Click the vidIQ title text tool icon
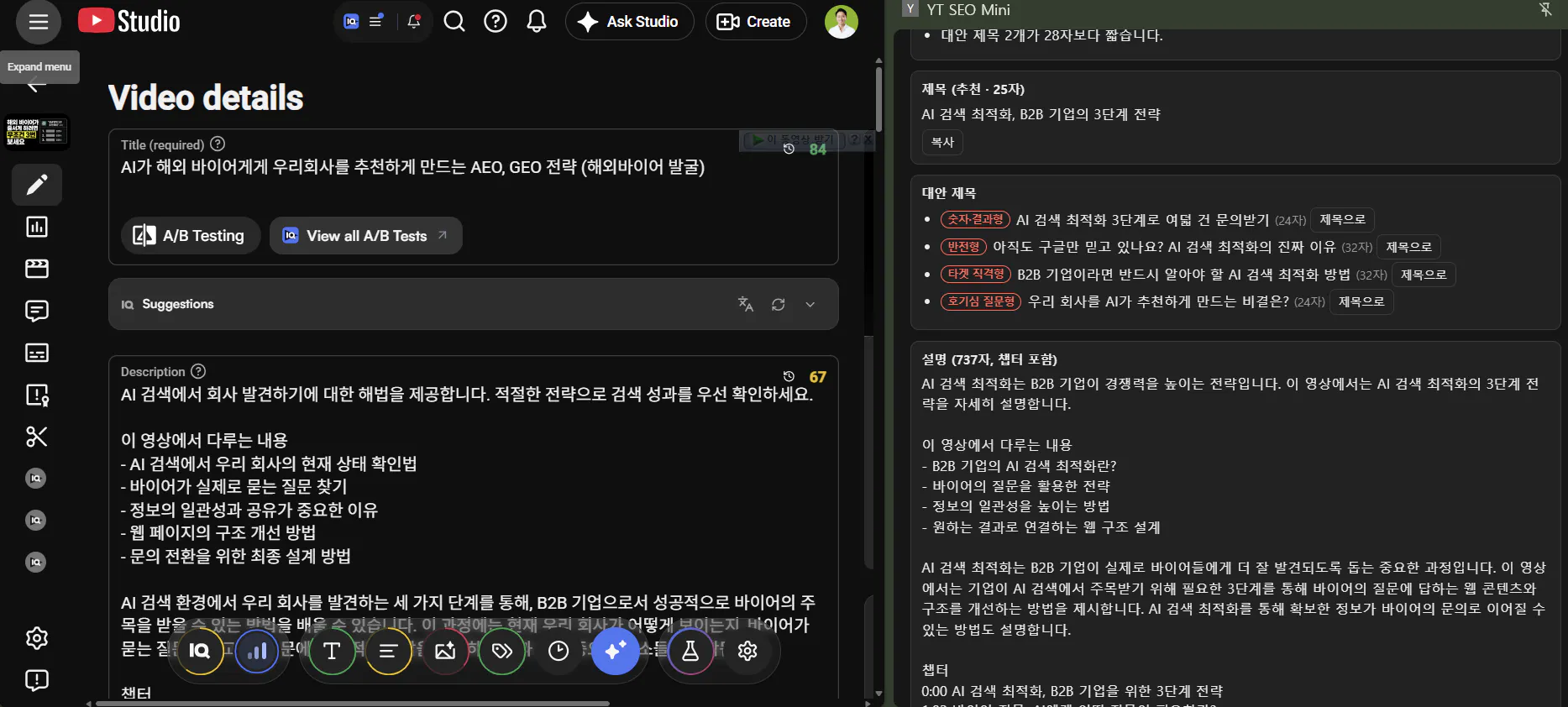 coord(332,651)
